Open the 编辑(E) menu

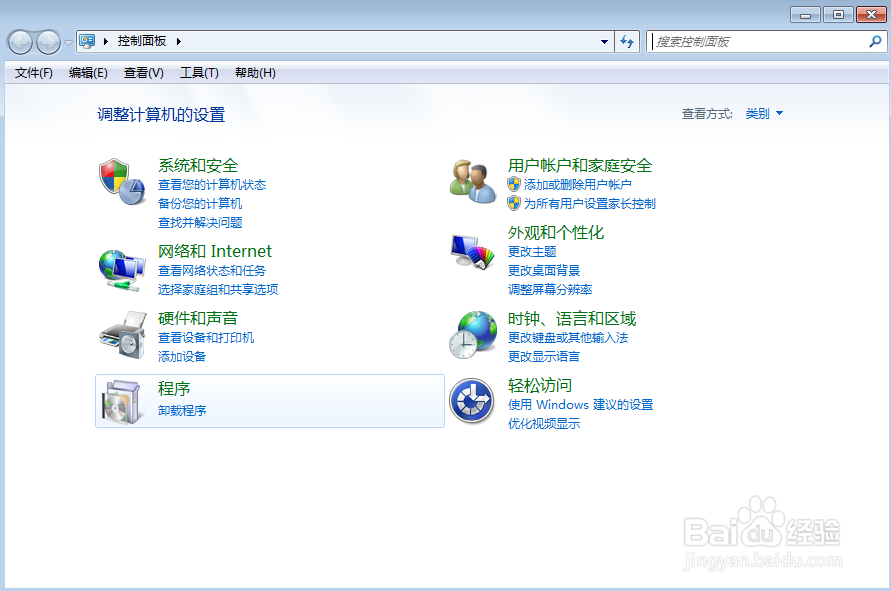pos(88,73)
